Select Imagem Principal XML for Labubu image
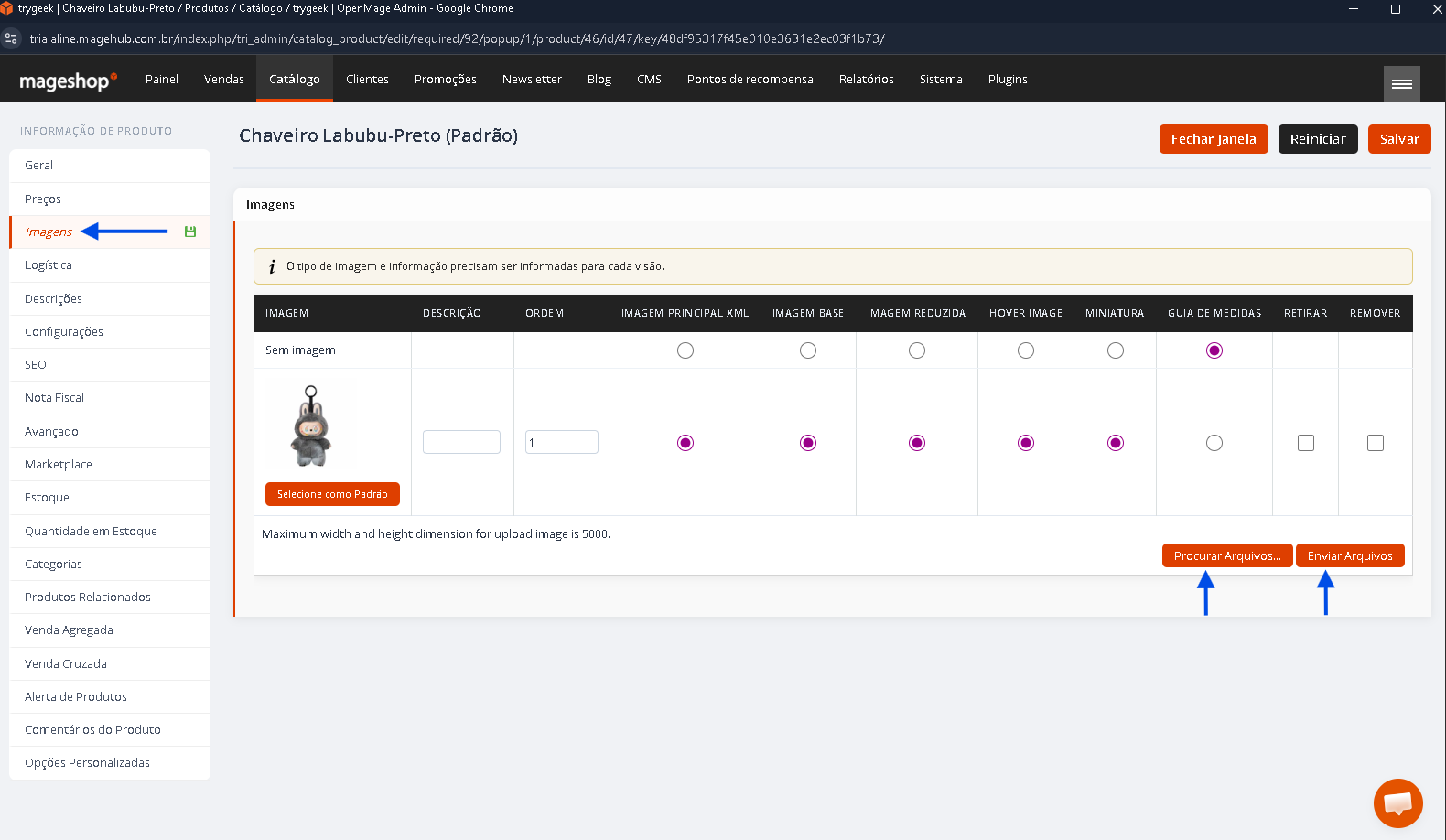1446x840 pixels. coord(685,443)
